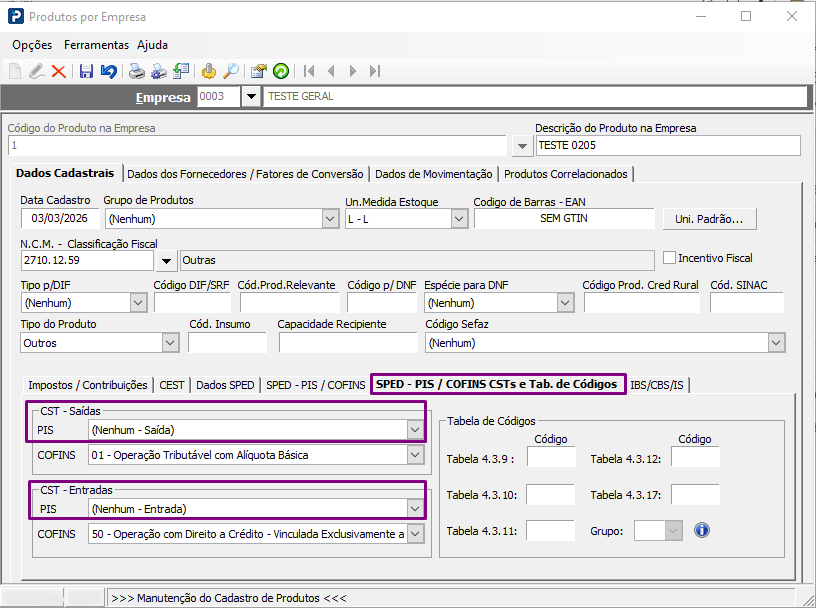Click the Cód.Prod.Relevante field
Screen dimensions: 816x608
289,302
